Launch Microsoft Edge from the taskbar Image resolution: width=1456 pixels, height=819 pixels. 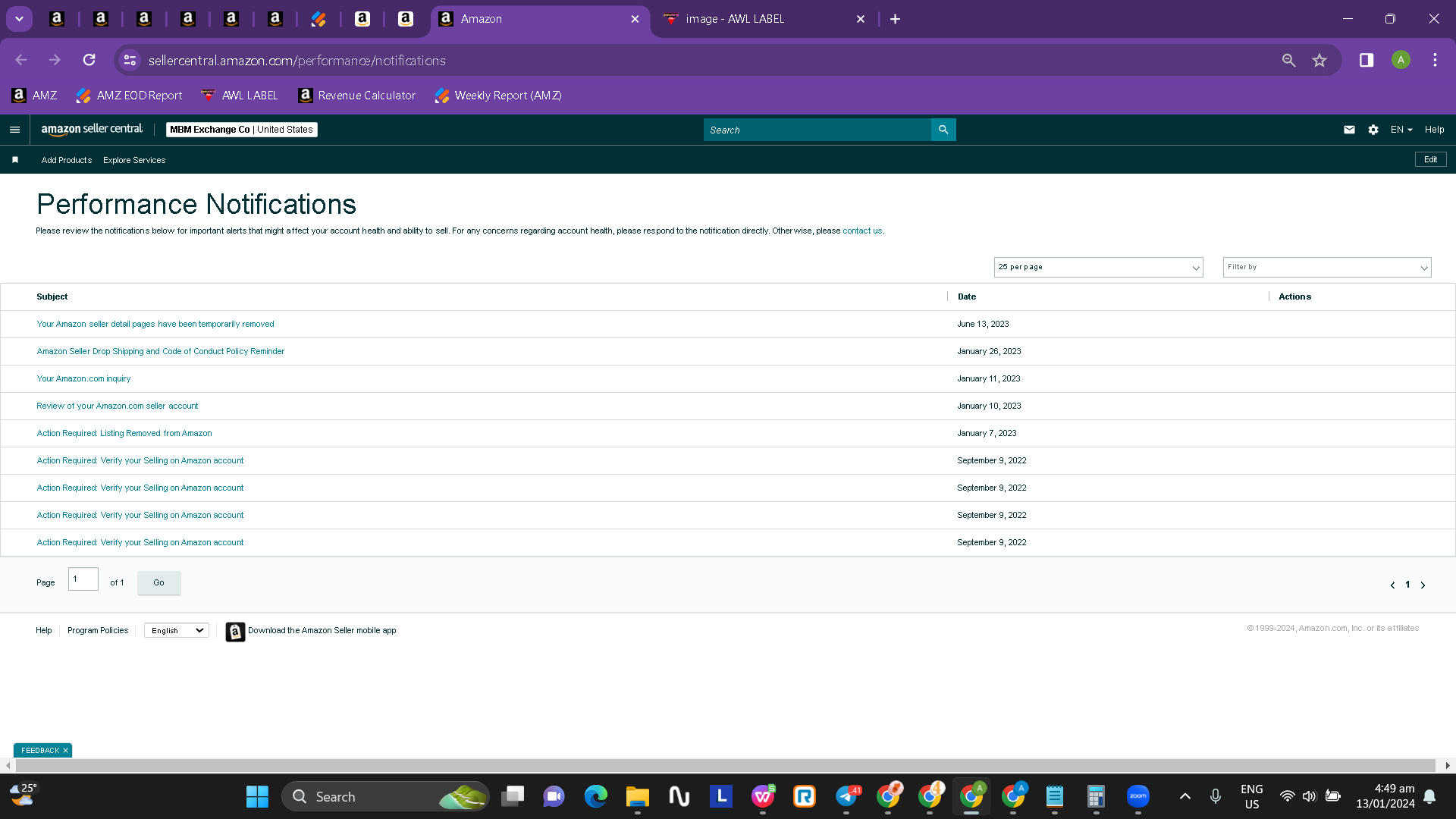click(595, 796)
